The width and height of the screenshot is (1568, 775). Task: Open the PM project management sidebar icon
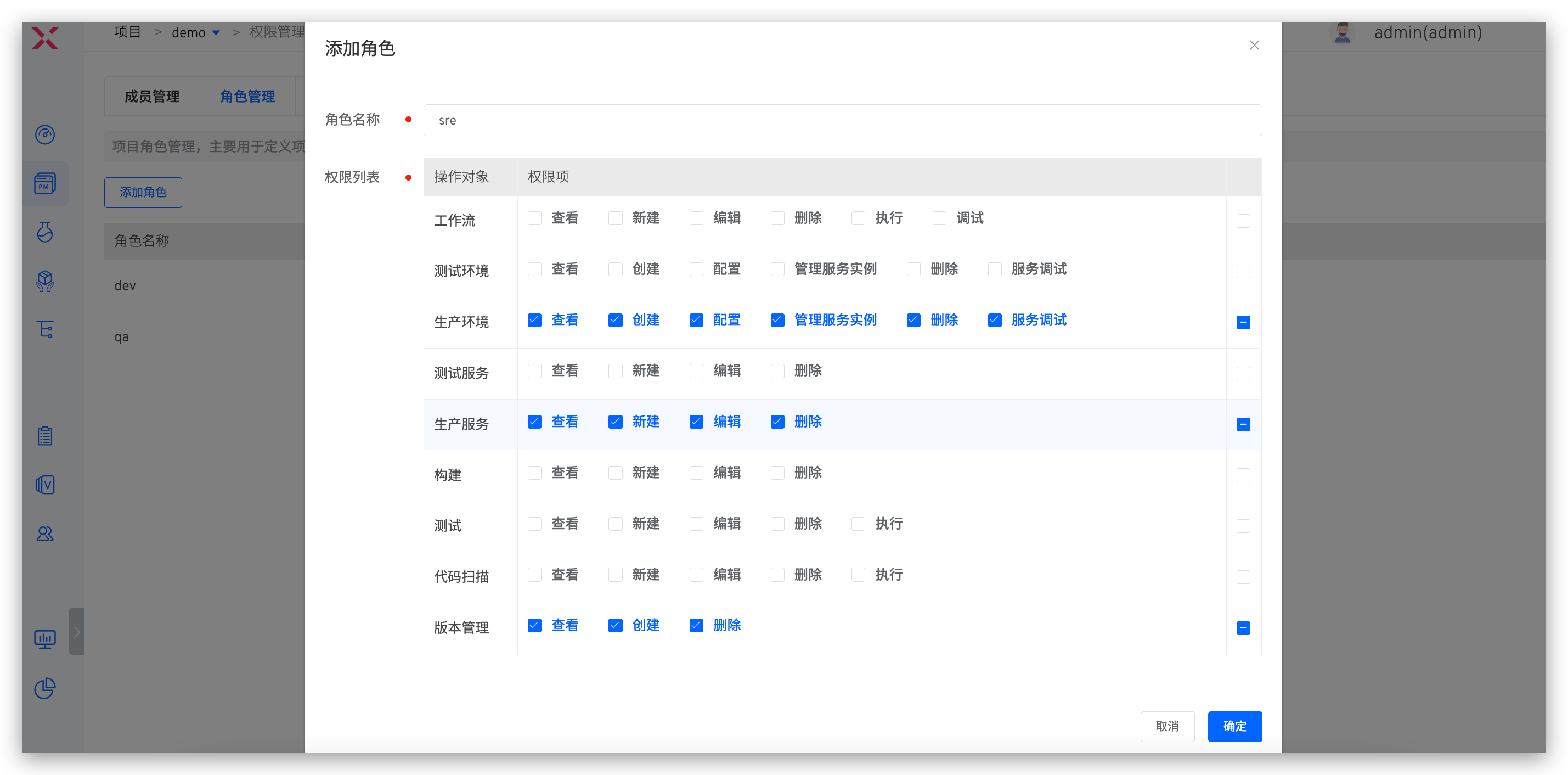[45, 183]
